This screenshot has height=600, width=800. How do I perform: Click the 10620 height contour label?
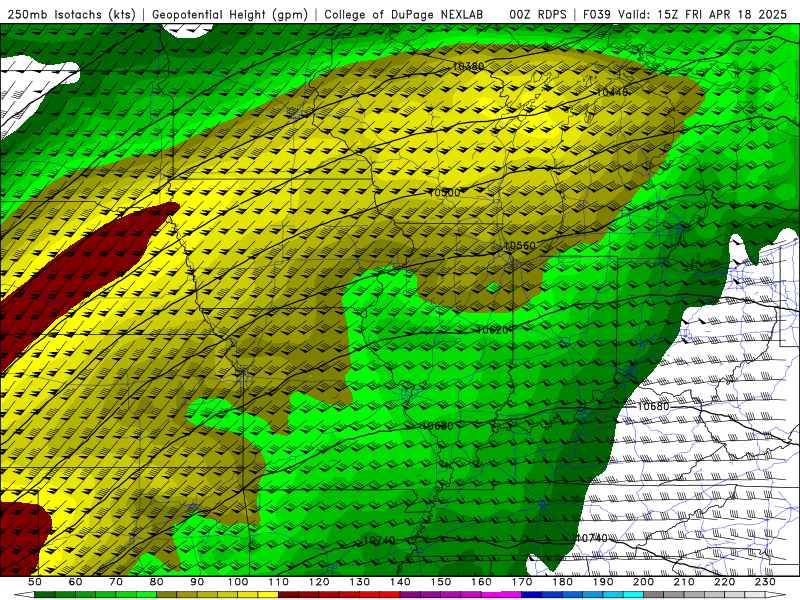[x=492, y=330]
